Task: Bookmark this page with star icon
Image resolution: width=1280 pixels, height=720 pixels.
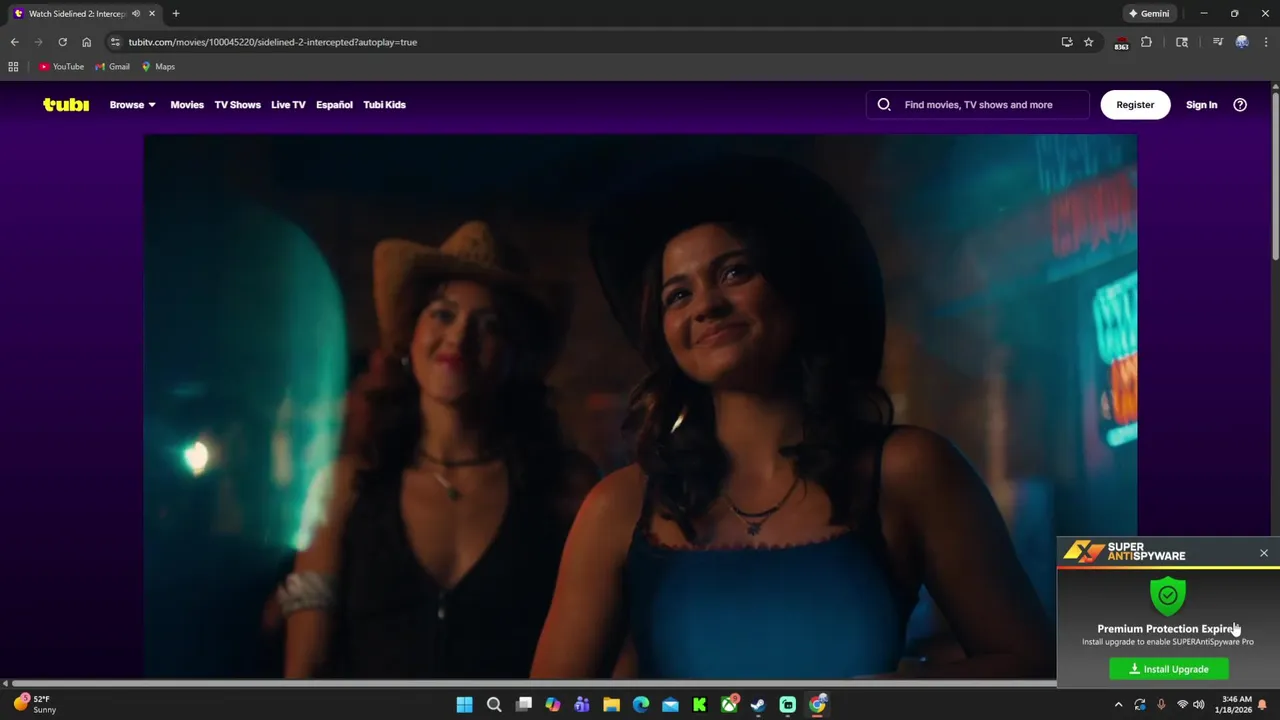Action: click(1088, 42)
